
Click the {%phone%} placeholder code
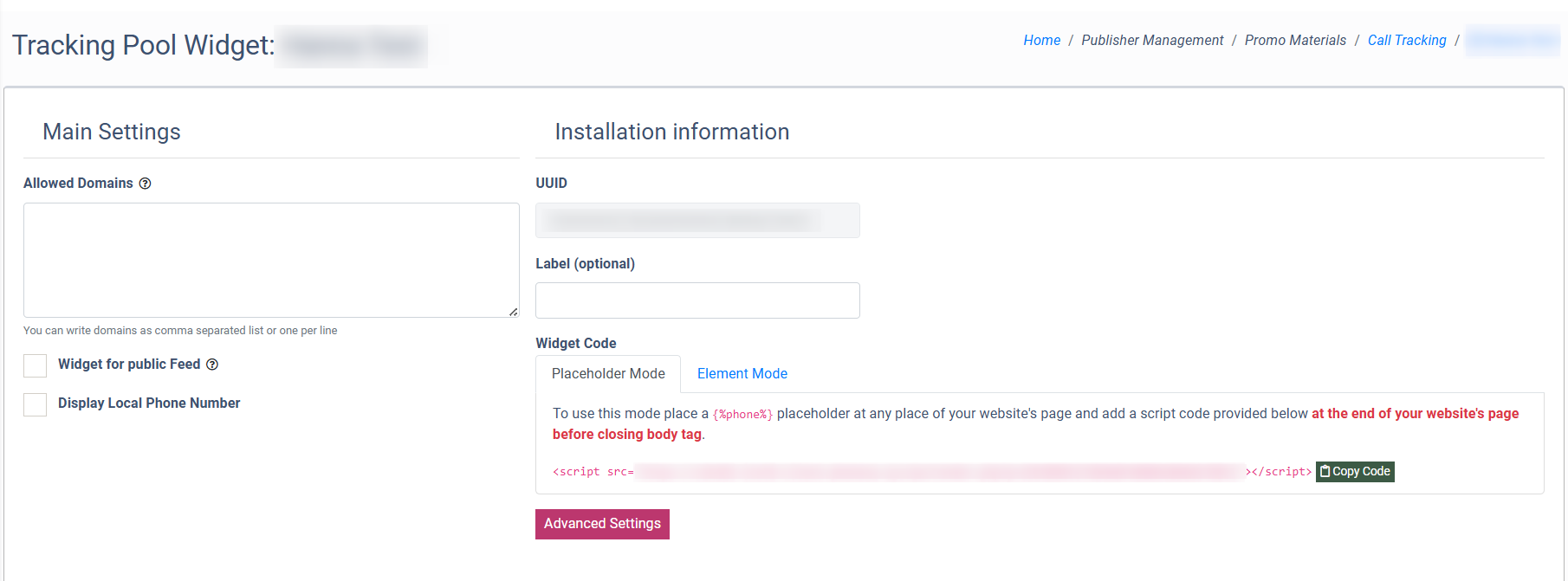point(742,415)
